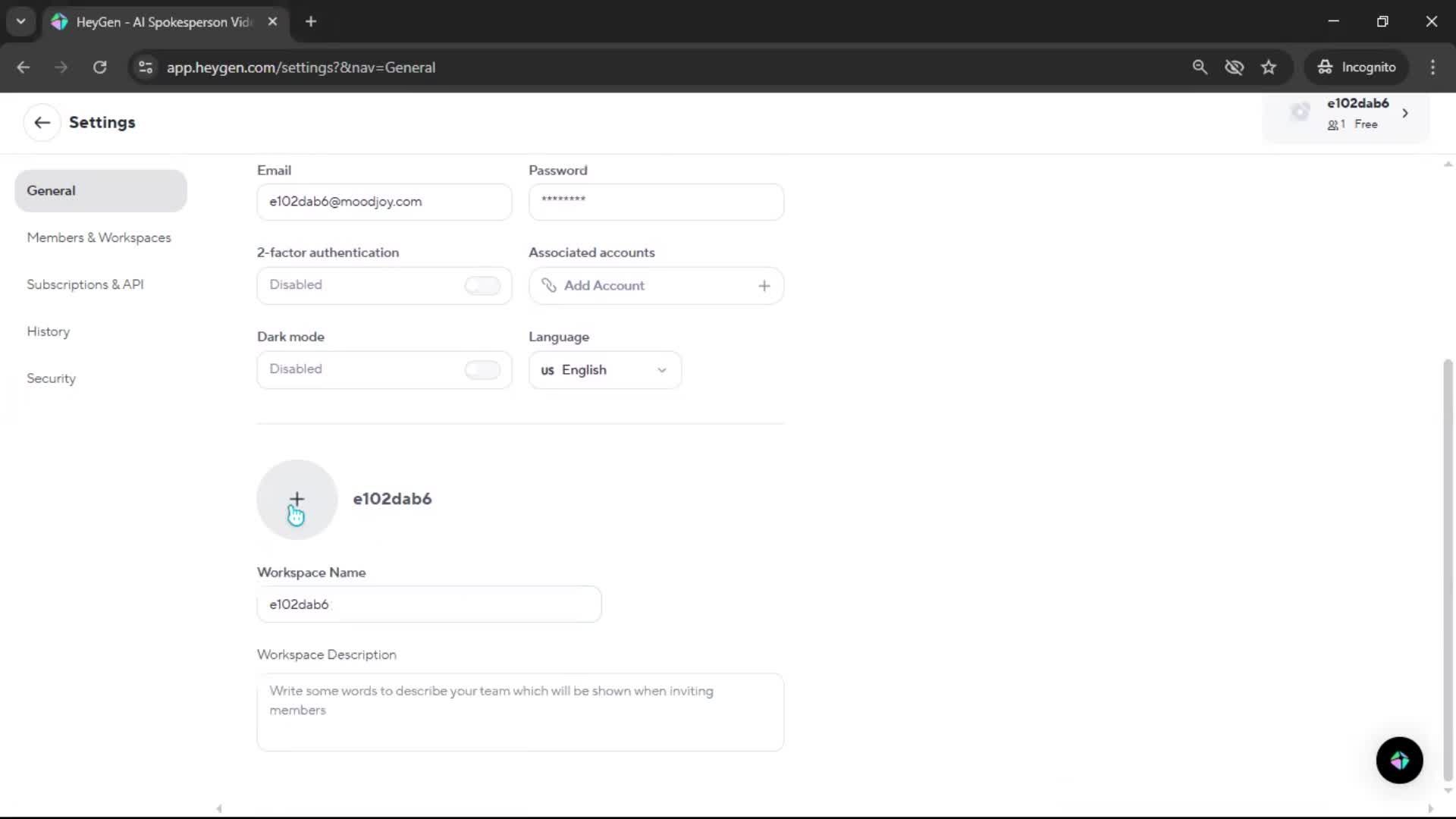Open the HeyGen assistant floating icon
The height and width of the screenshot is (819, 1456).
click(1399, 760)
